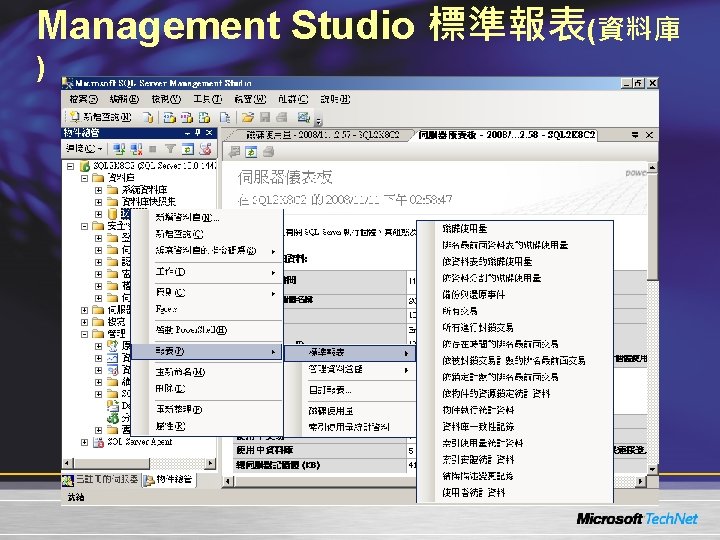Click the SQL Server Compact Query icon
This screenshot has height=540, width=720.
(225, 118)
